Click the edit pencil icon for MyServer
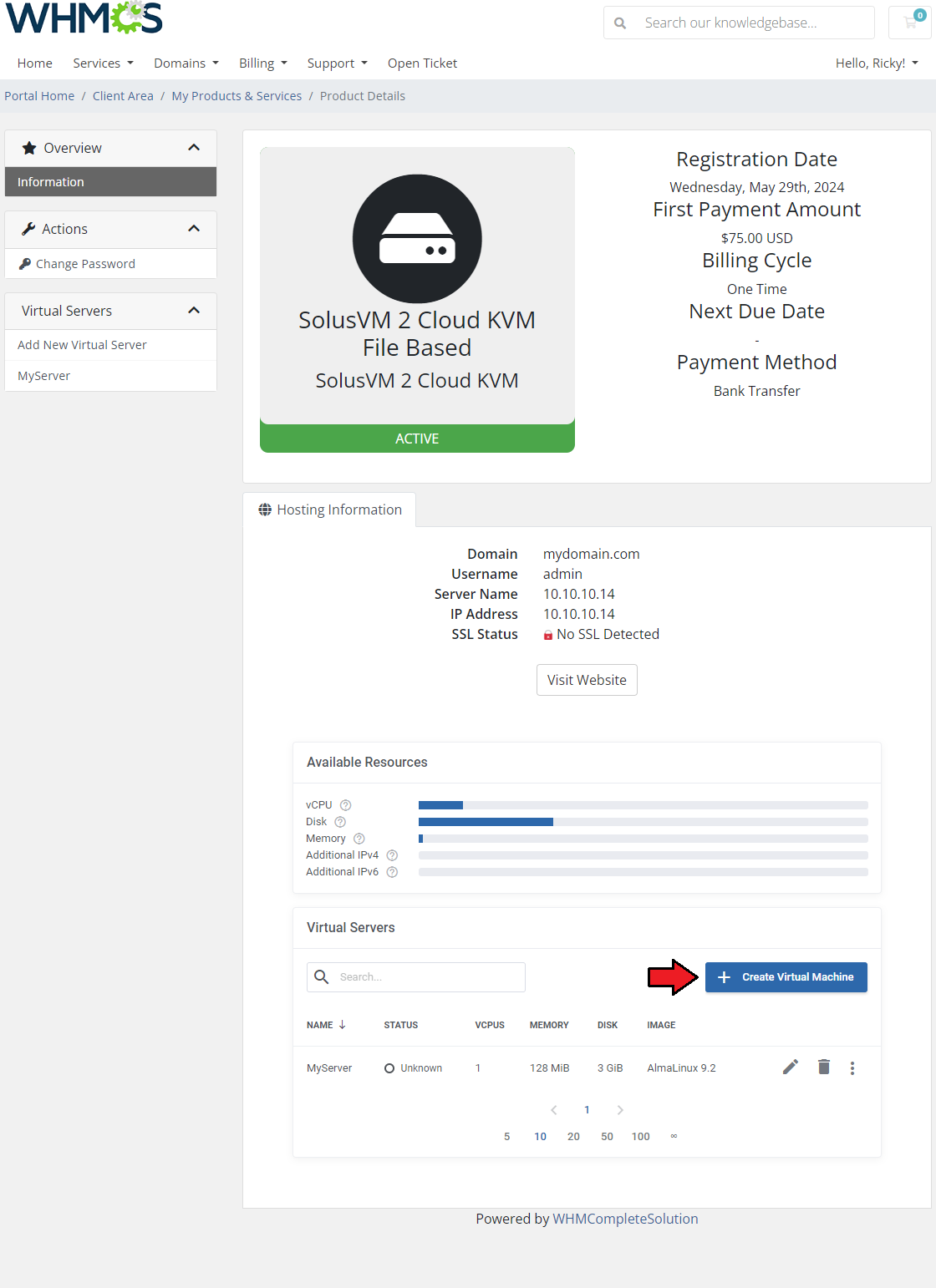 click(x=791, y=1067)
